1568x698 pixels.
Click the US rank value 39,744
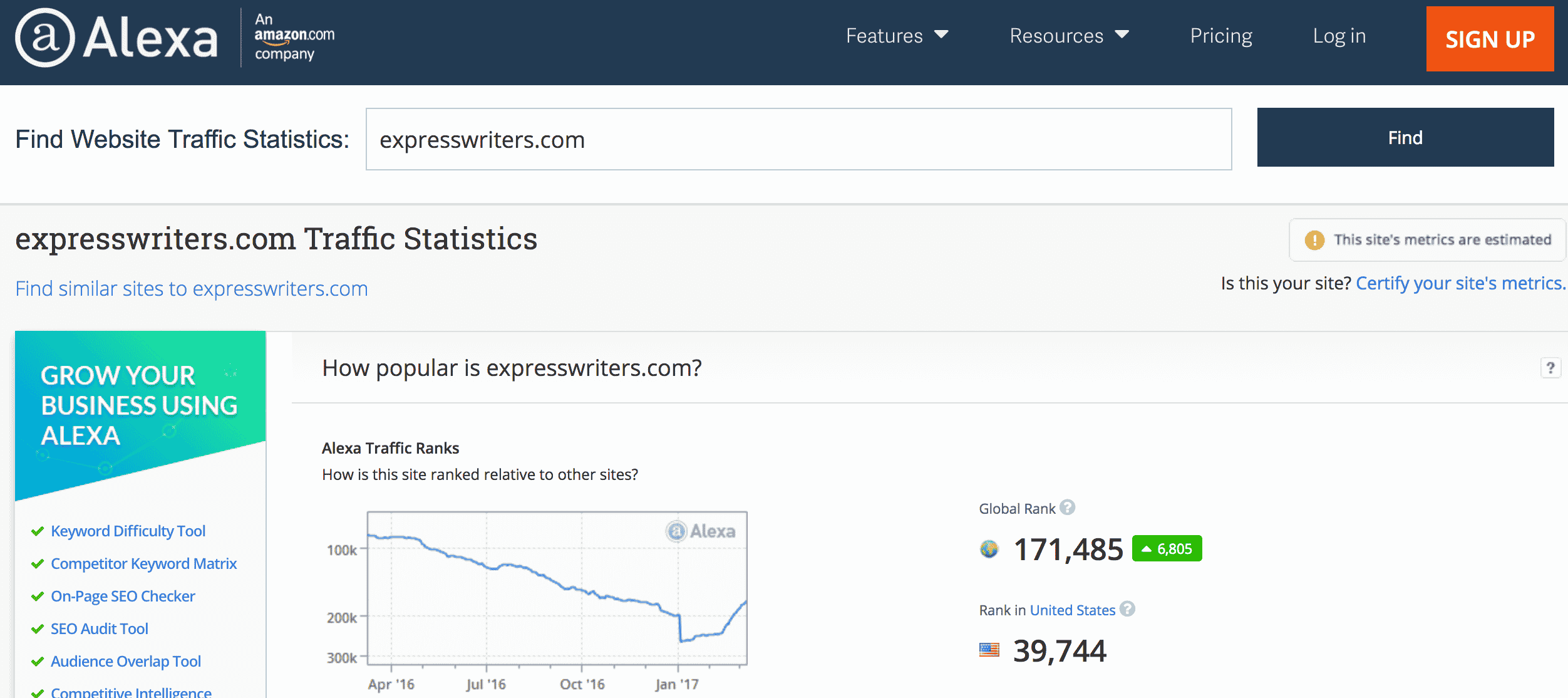coord(1060,651)
